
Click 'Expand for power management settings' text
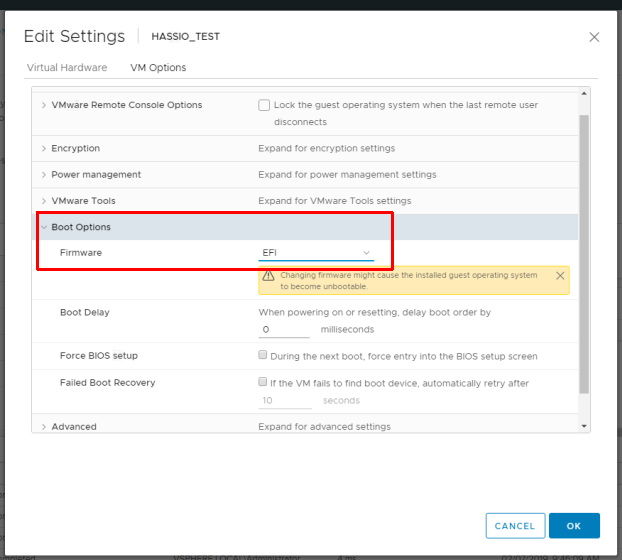[x=347, y=175]
